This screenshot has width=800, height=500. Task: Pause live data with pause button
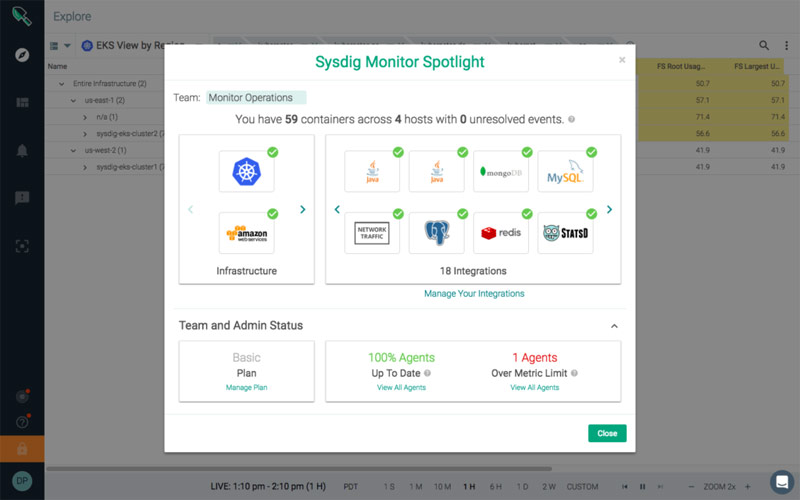pyautogui.click(x=642, y=487)
